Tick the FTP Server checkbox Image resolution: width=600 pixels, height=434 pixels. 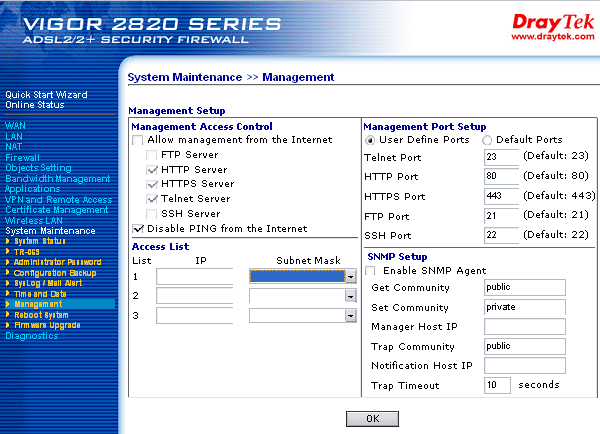pos(152,155)
